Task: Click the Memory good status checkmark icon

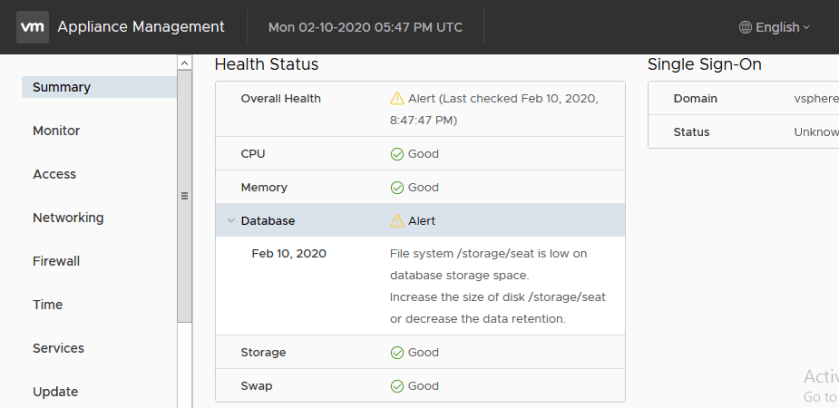Action: point(397,187)
